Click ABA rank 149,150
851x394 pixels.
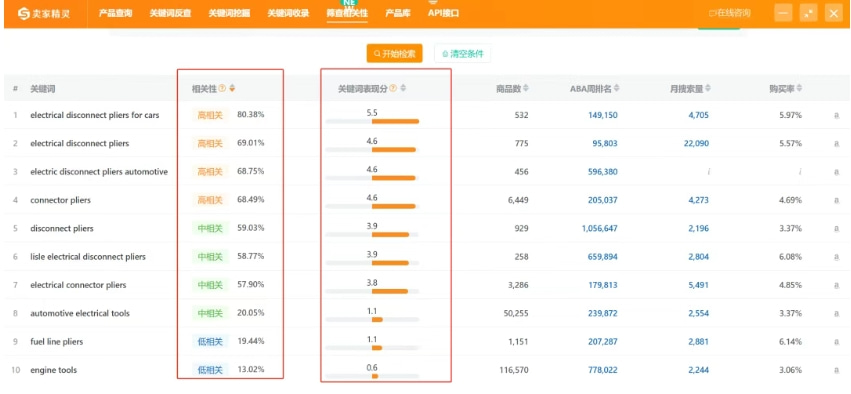(602, 116)
